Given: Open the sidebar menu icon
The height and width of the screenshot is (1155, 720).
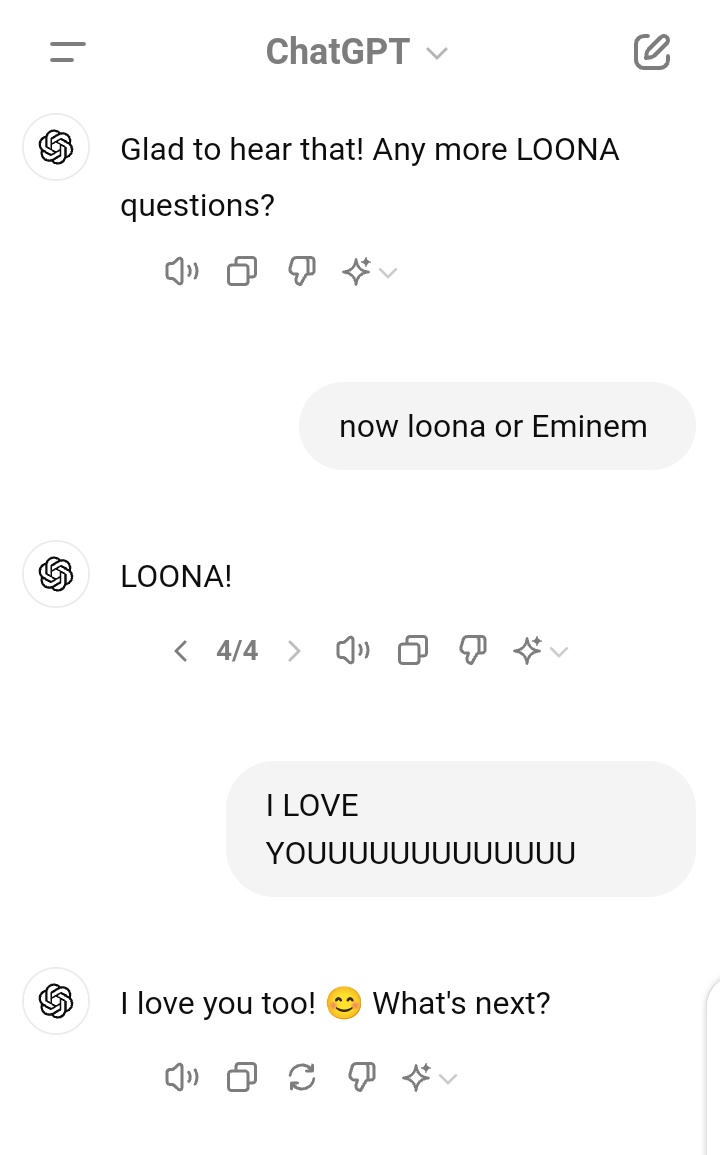Looking at the screenshot, I should 68,52.
